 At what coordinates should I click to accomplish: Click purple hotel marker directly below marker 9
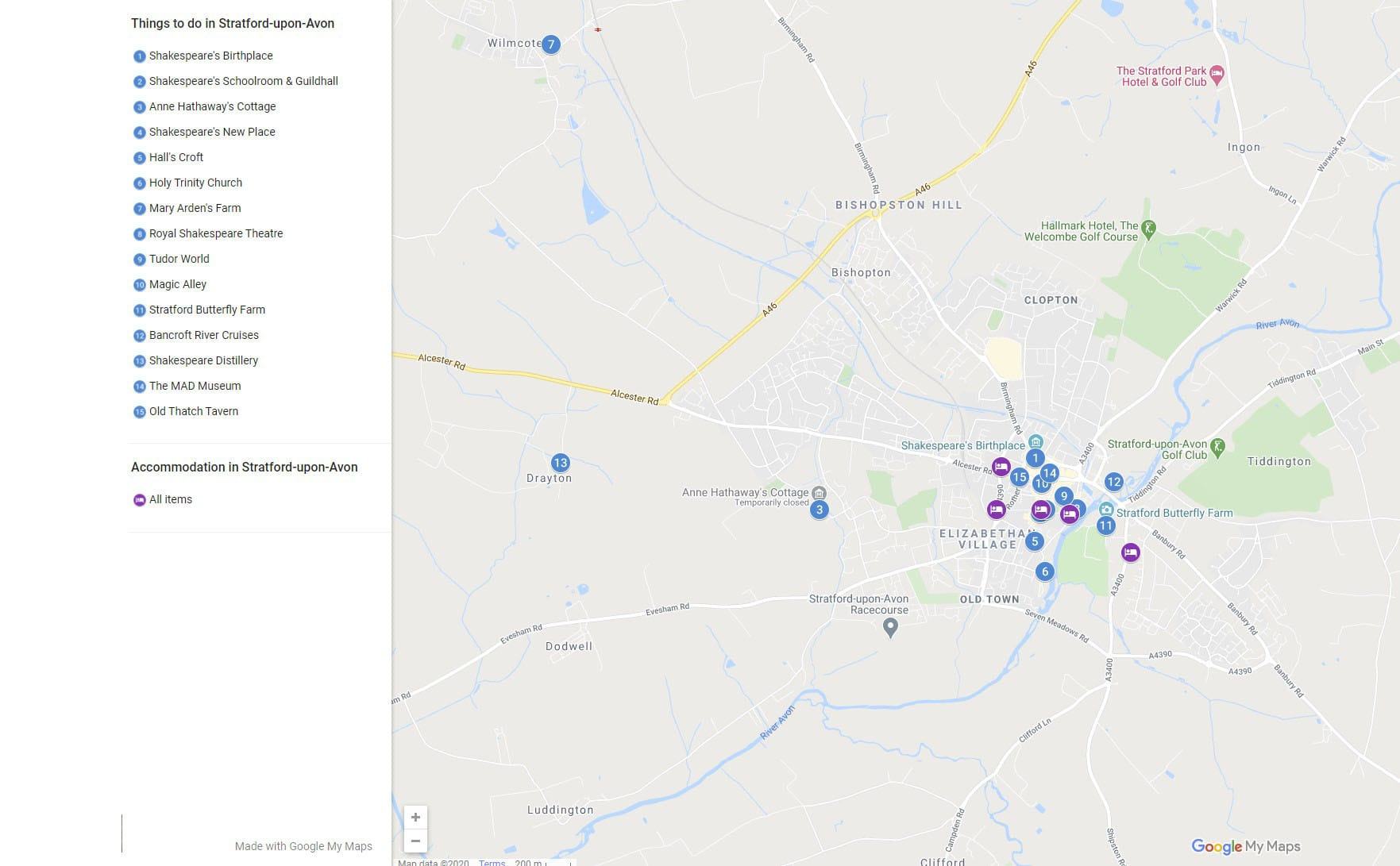tap(1070, 514)
